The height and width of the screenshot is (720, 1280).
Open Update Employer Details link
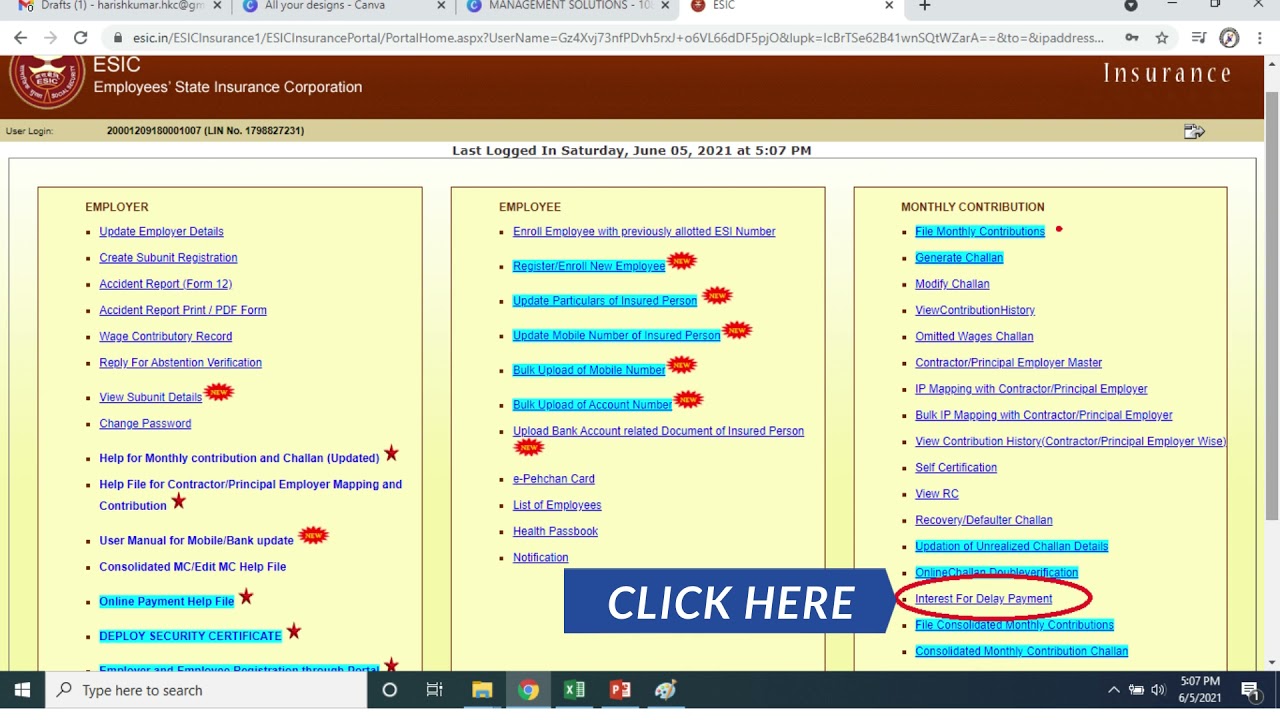tap(161, 232)
